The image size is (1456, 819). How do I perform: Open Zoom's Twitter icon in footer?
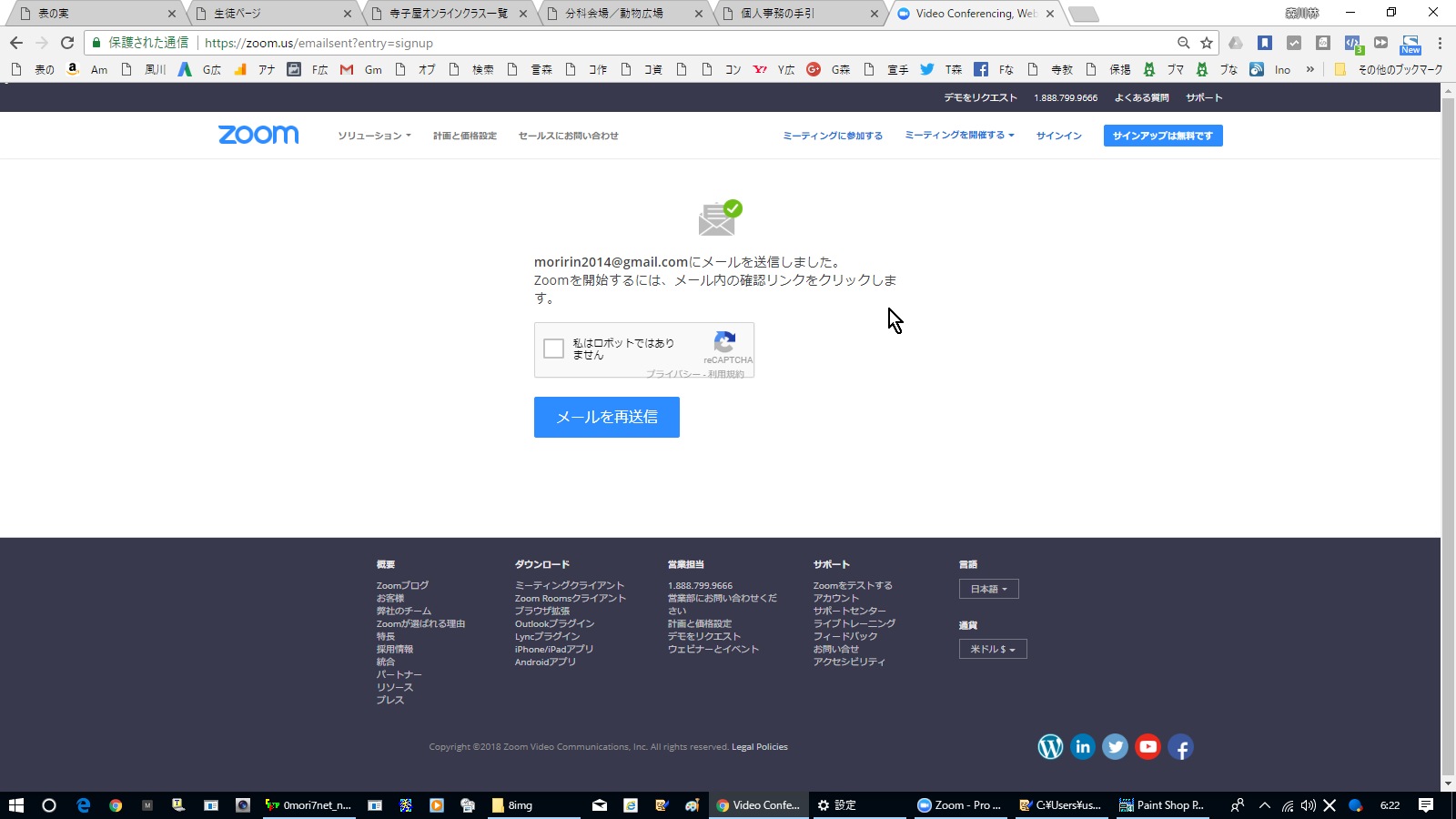tap(1115, 747)
